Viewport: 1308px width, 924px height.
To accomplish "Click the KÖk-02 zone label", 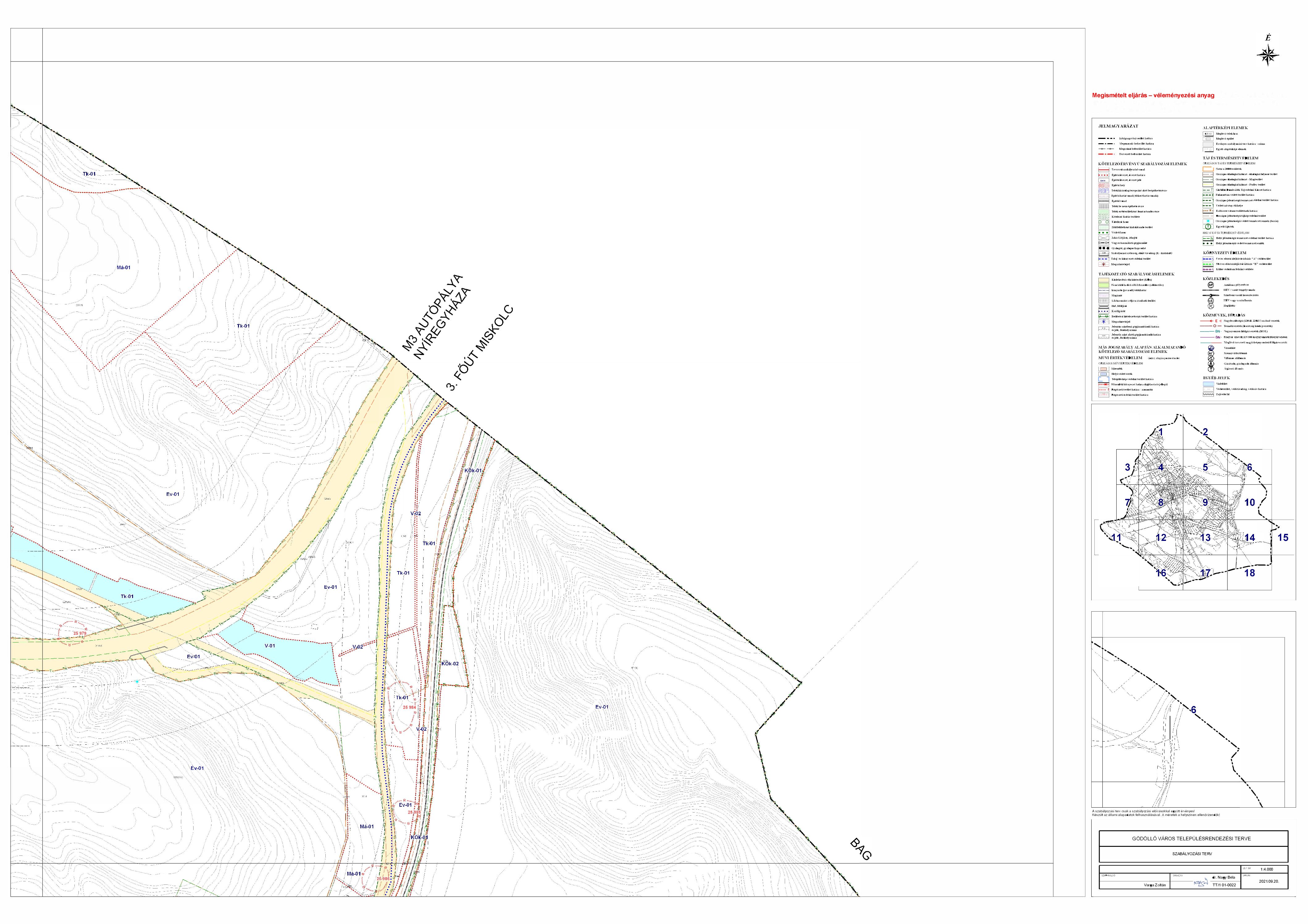I will click(x=449, y=664).
